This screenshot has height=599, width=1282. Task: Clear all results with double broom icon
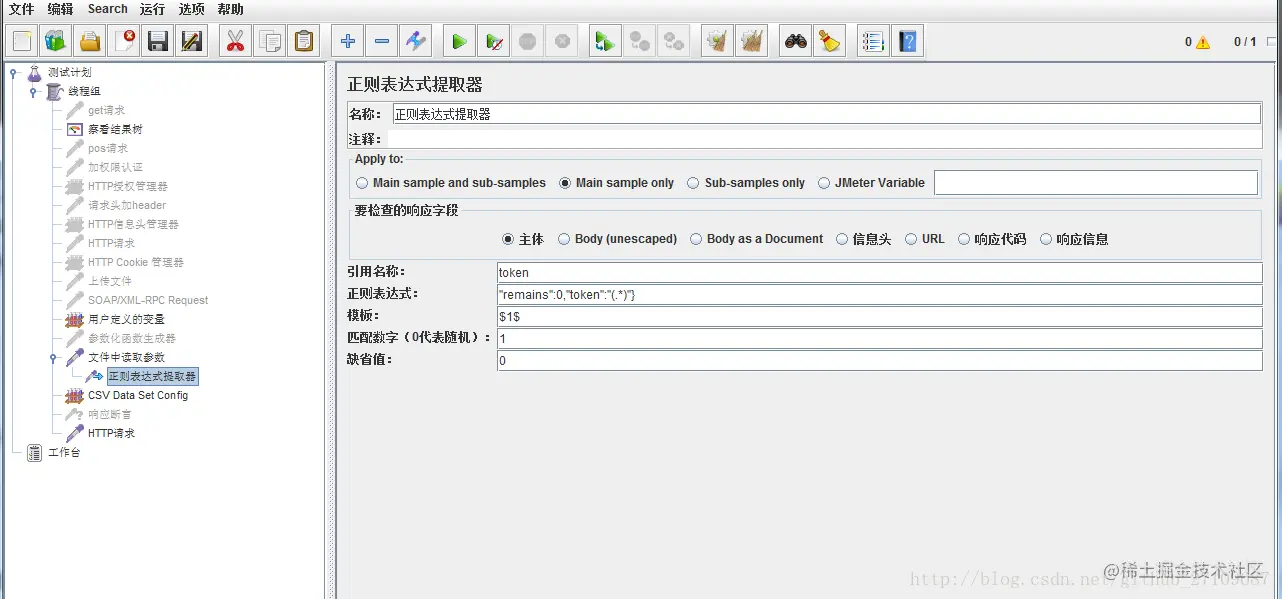coord(751,41)
